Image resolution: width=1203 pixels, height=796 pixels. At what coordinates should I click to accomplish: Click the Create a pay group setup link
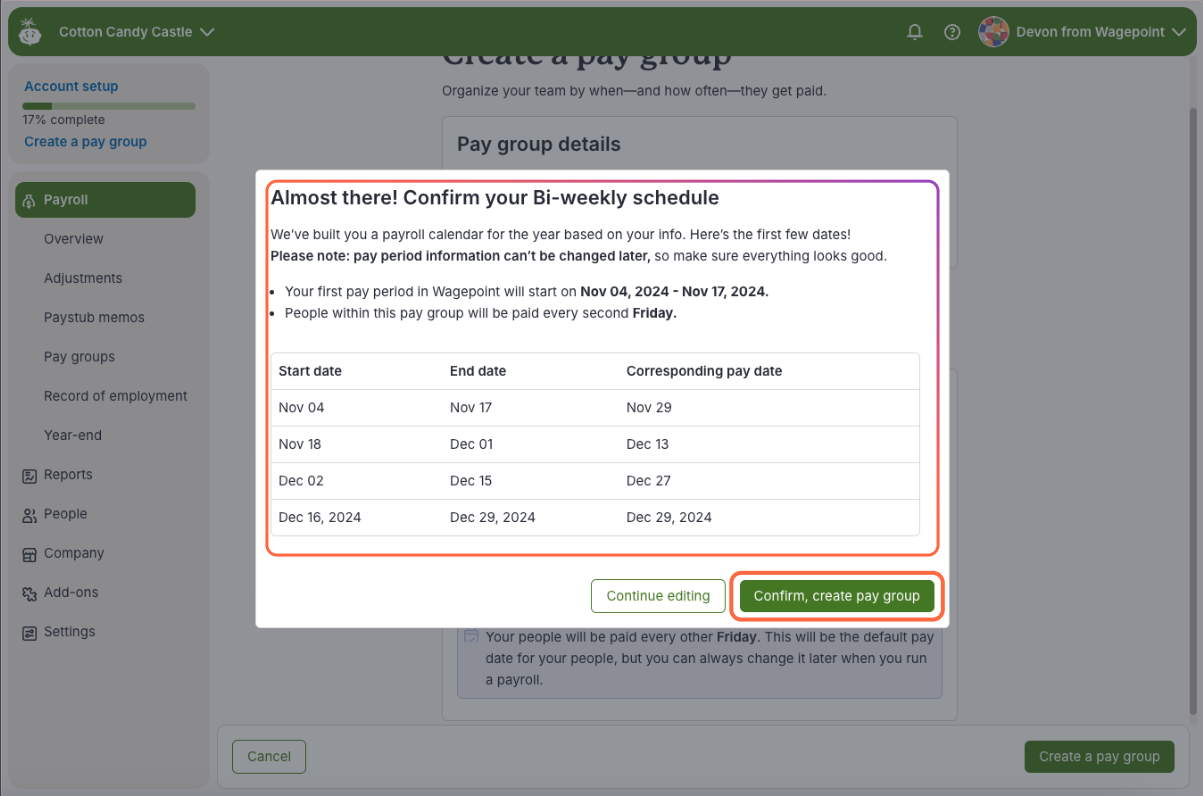85,142
